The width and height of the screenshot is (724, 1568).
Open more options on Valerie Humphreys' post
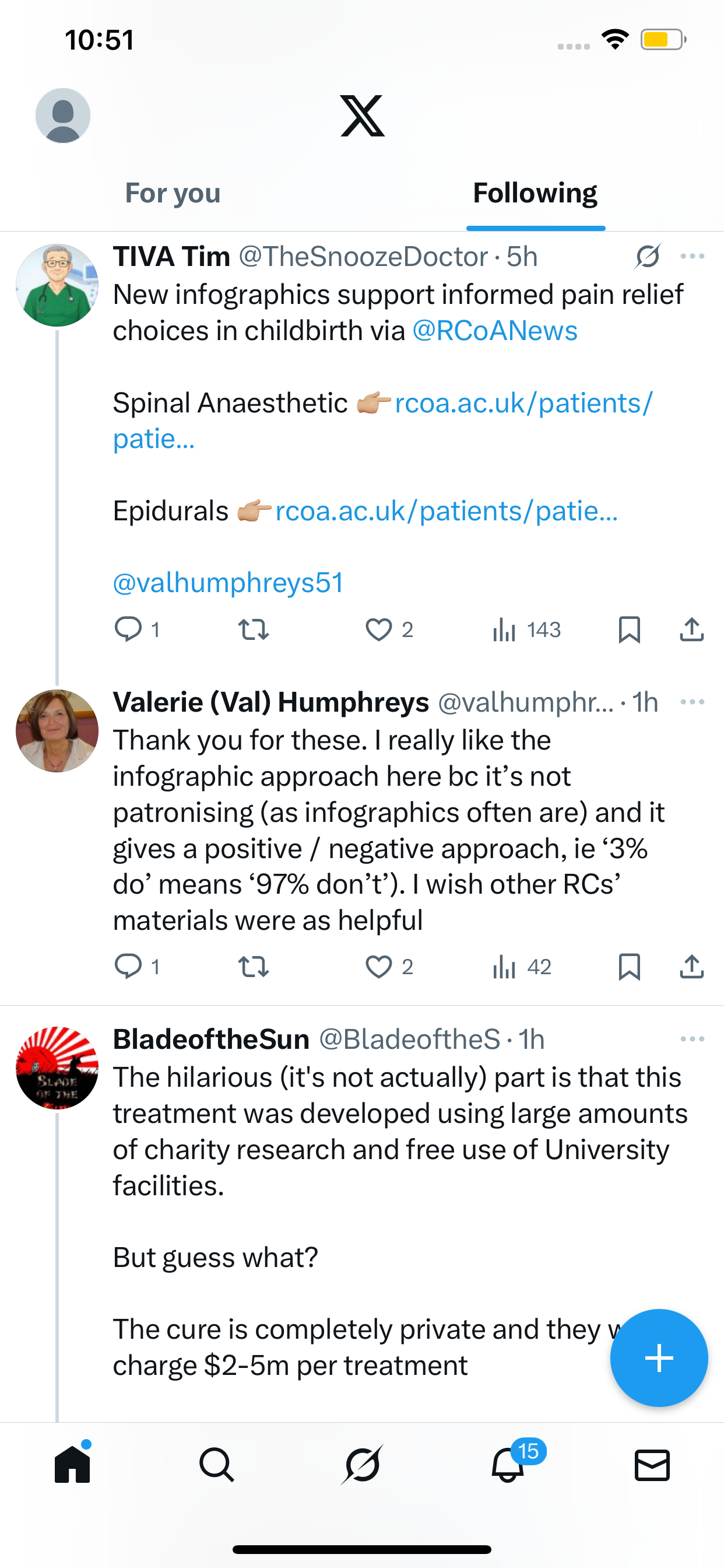[x=693, y=702]
